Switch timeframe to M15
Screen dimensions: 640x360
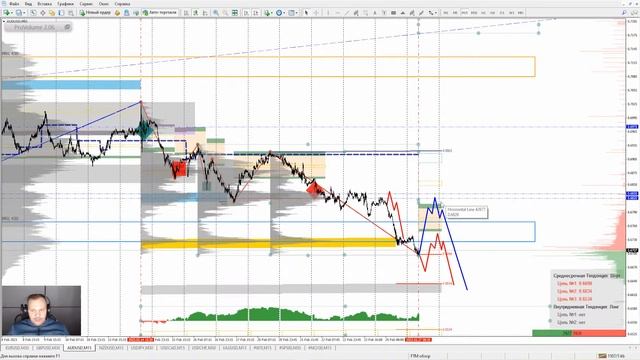464,13
